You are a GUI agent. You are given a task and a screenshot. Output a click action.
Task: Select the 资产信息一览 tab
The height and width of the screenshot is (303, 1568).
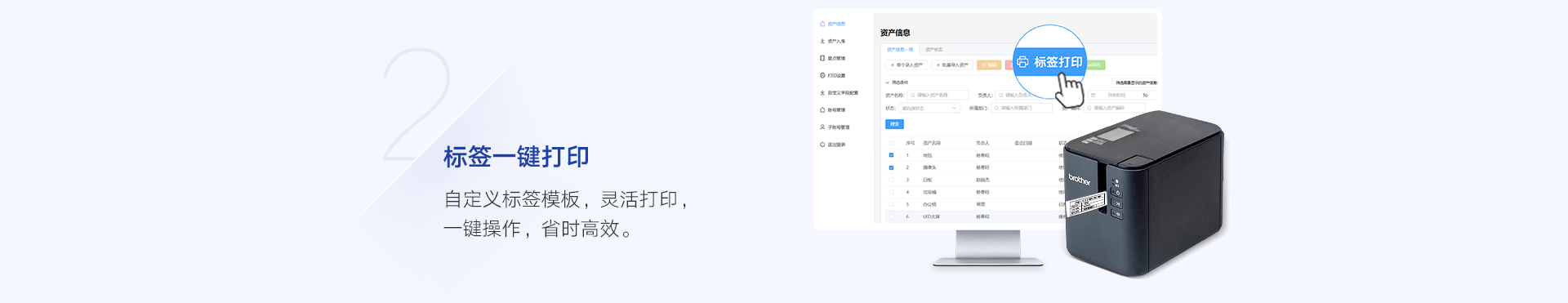(x=900, y=50)
